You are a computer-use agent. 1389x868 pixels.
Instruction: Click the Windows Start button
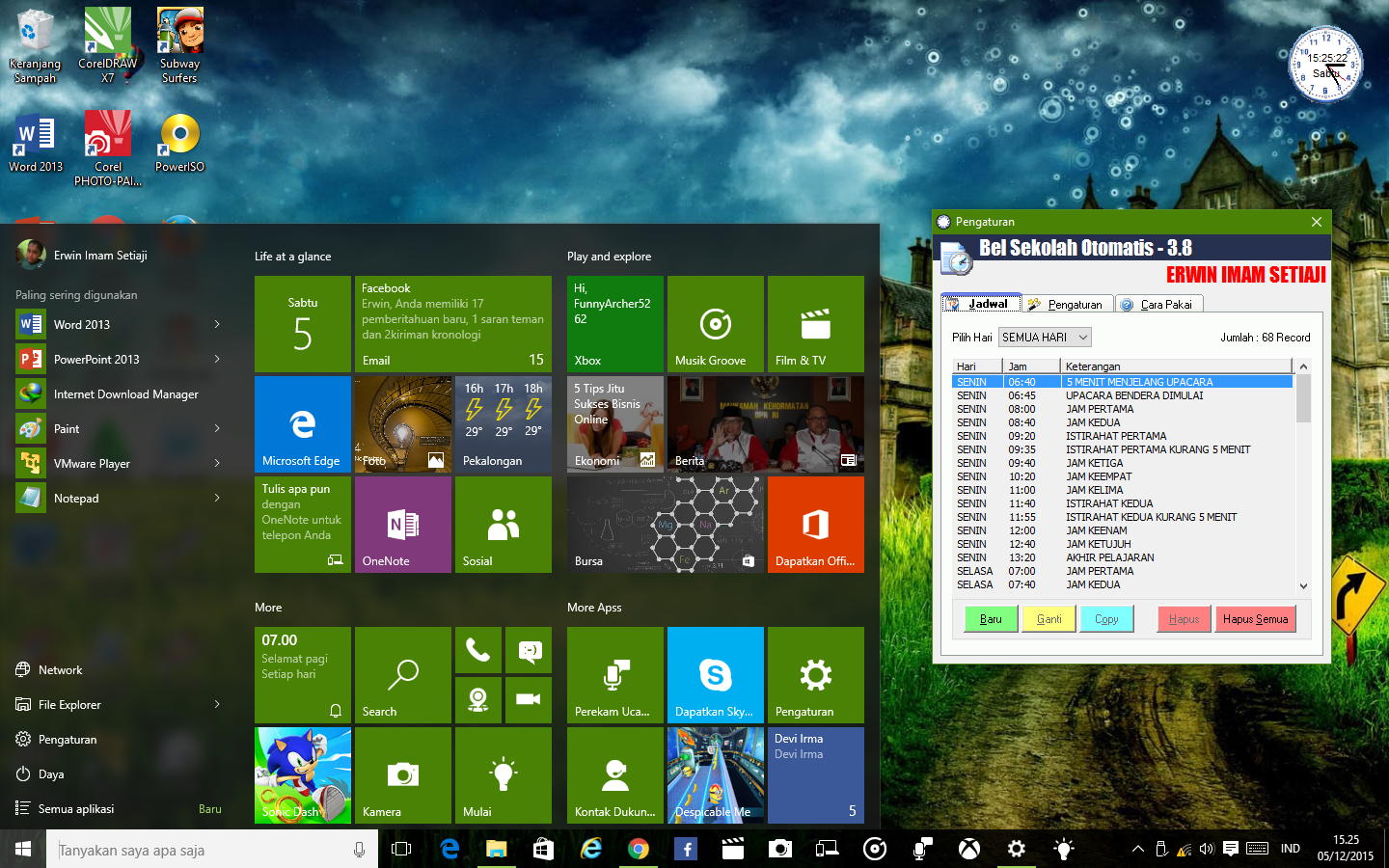(23, 849)
